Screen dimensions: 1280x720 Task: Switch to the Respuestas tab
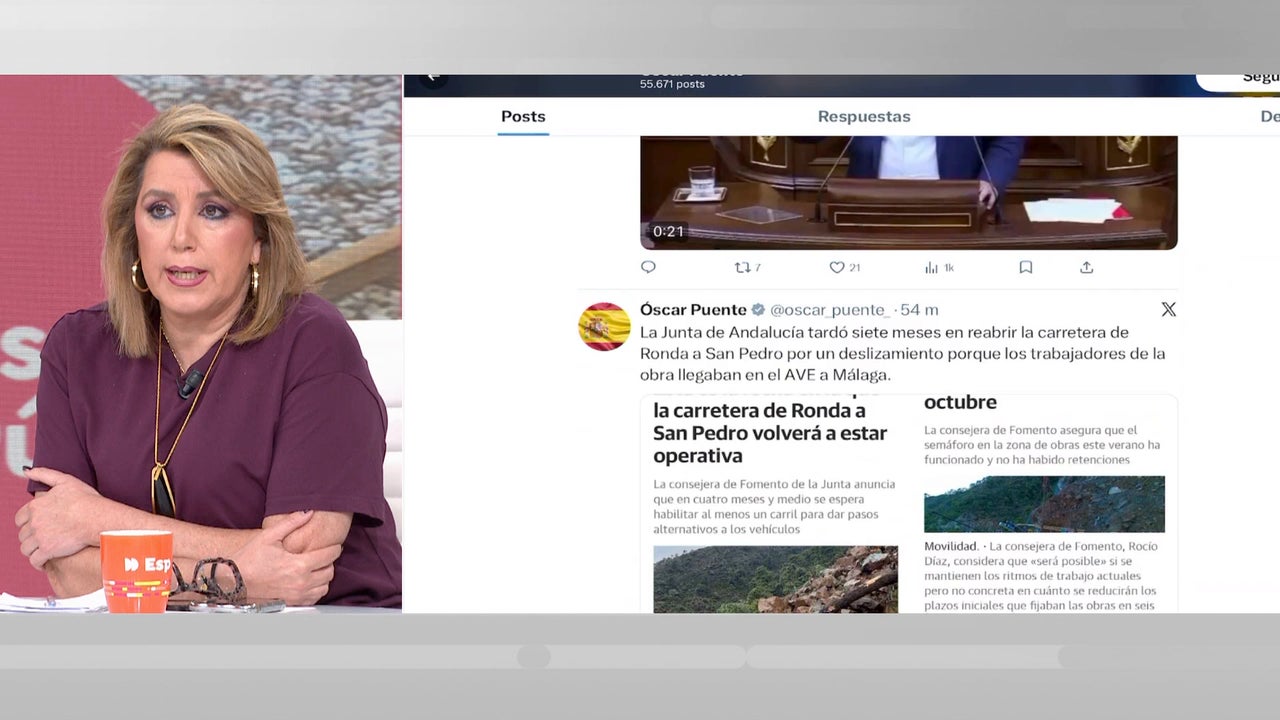tap(863, 116)
